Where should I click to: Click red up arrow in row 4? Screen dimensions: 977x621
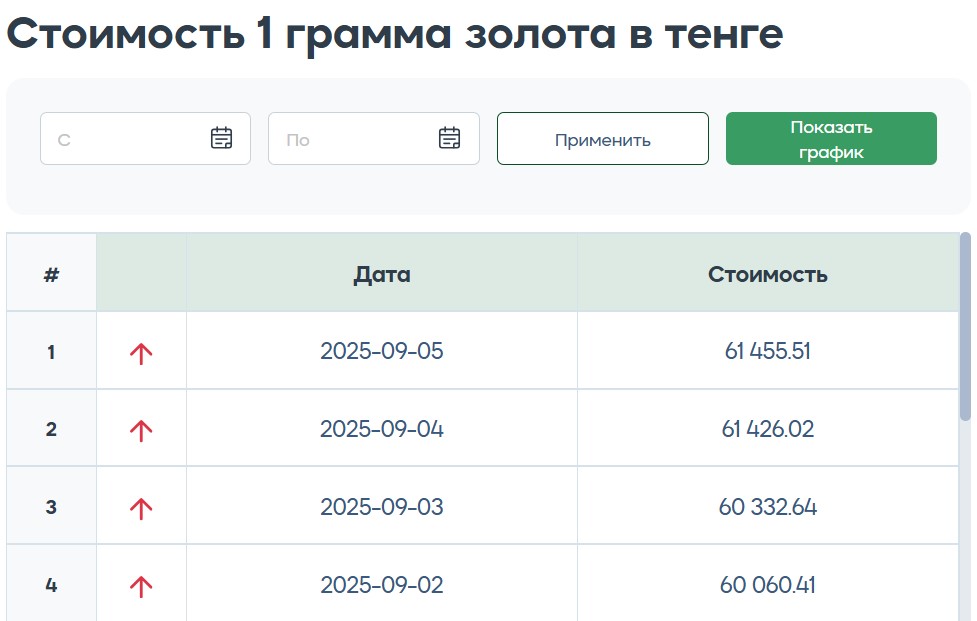click(x=141, y=586)
